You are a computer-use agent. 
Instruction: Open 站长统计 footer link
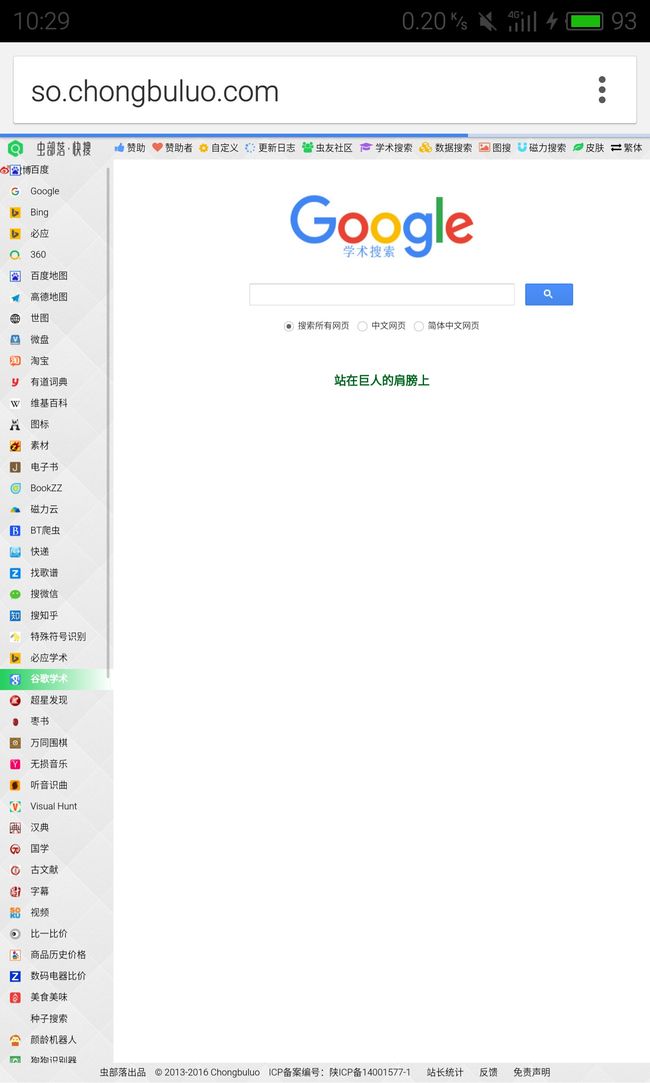445,1073
